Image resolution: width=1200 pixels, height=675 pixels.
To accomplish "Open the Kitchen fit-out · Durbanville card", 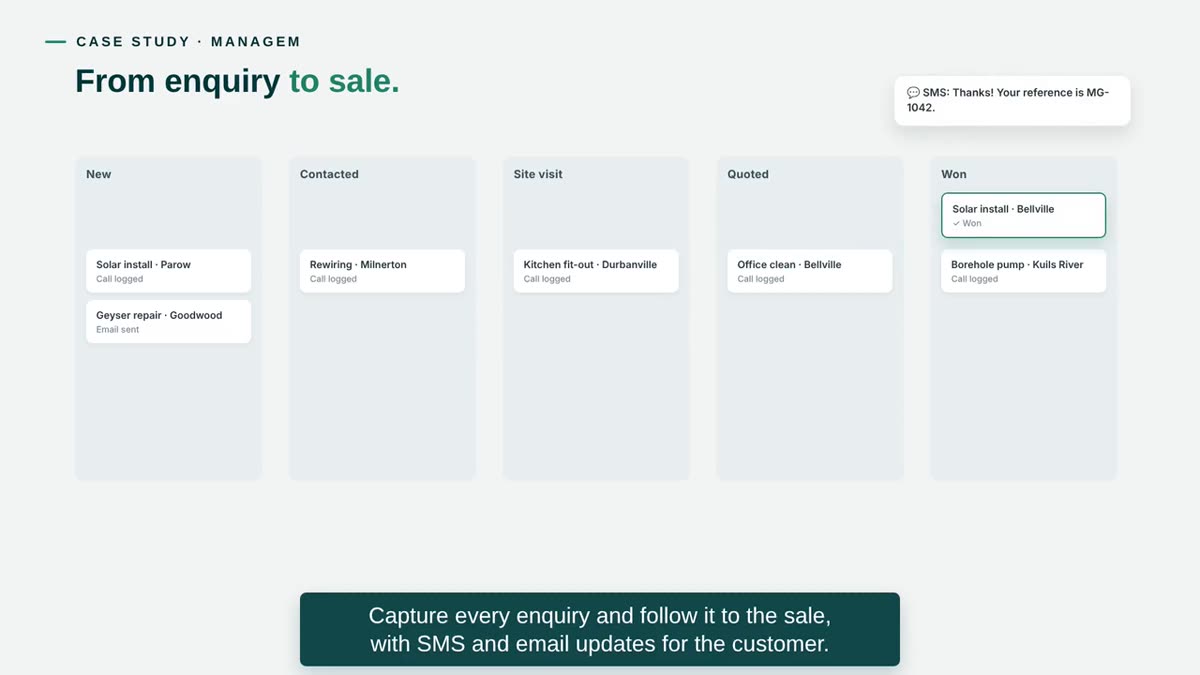I will (x=596, y=271).
